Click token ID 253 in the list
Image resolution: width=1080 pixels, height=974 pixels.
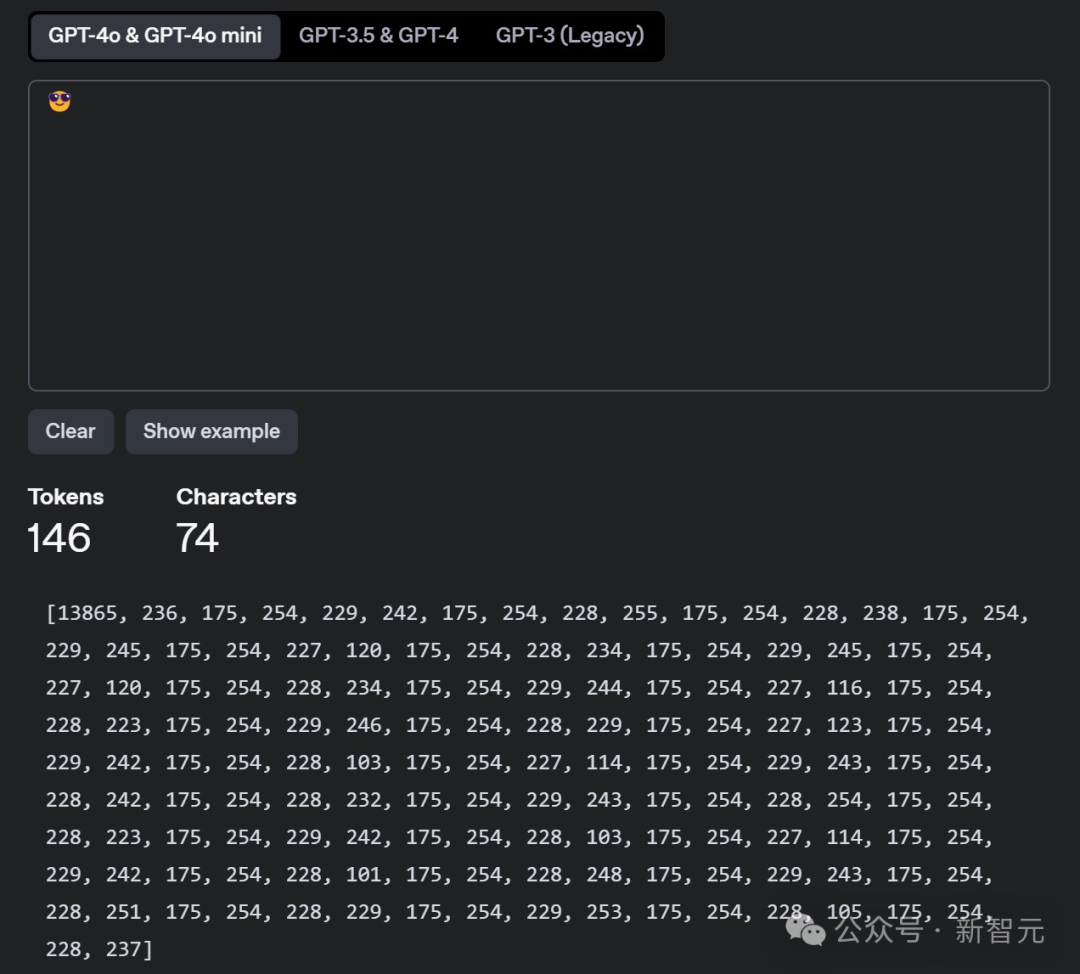tap(604, 911)
